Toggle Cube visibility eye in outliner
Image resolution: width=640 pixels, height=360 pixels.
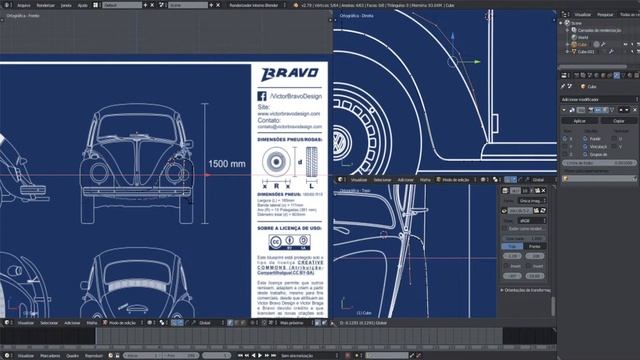tap(626, 44)
